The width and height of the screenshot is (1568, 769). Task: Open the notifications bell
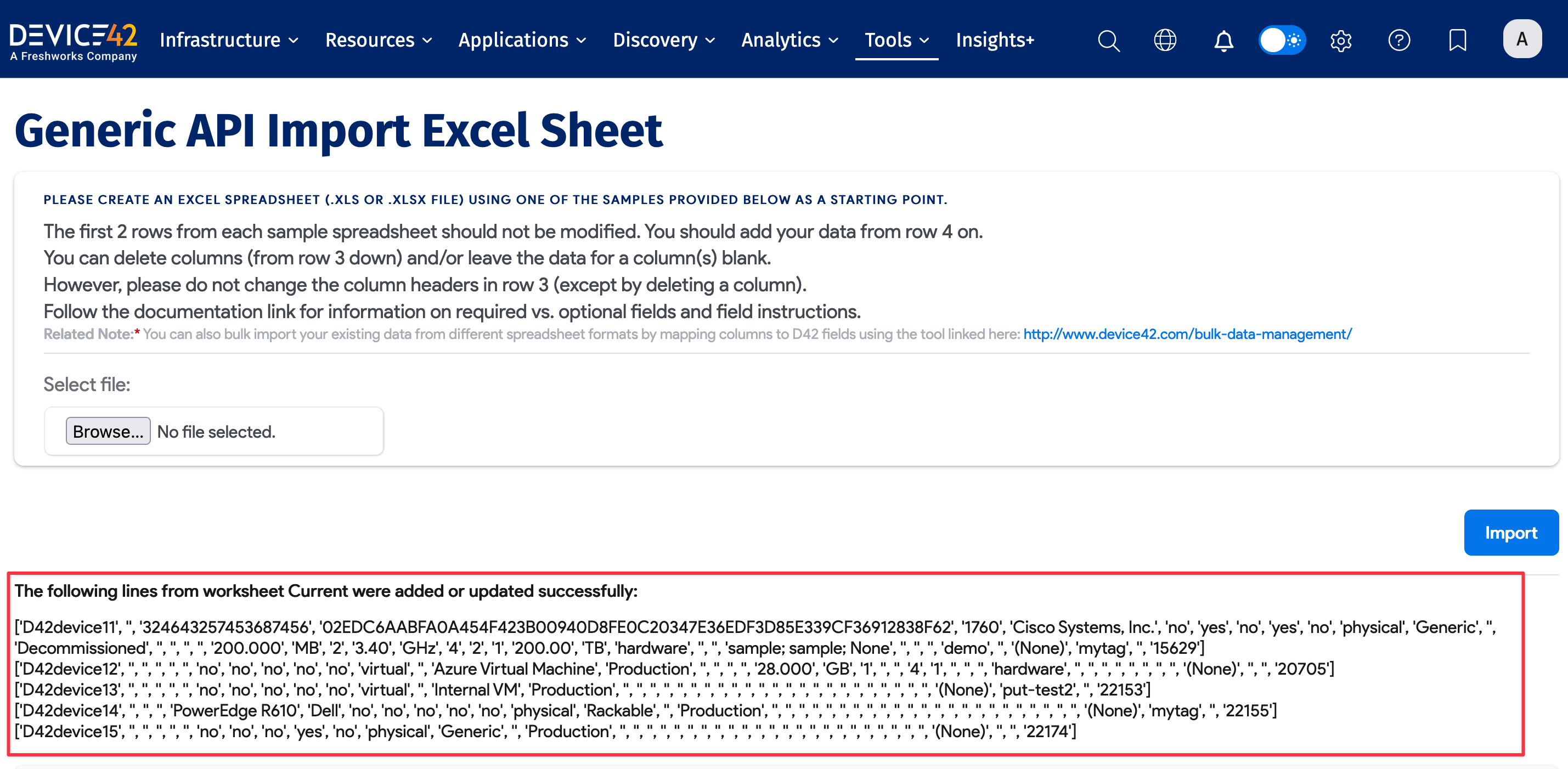pyautogui.click(x=1223, y=40)
